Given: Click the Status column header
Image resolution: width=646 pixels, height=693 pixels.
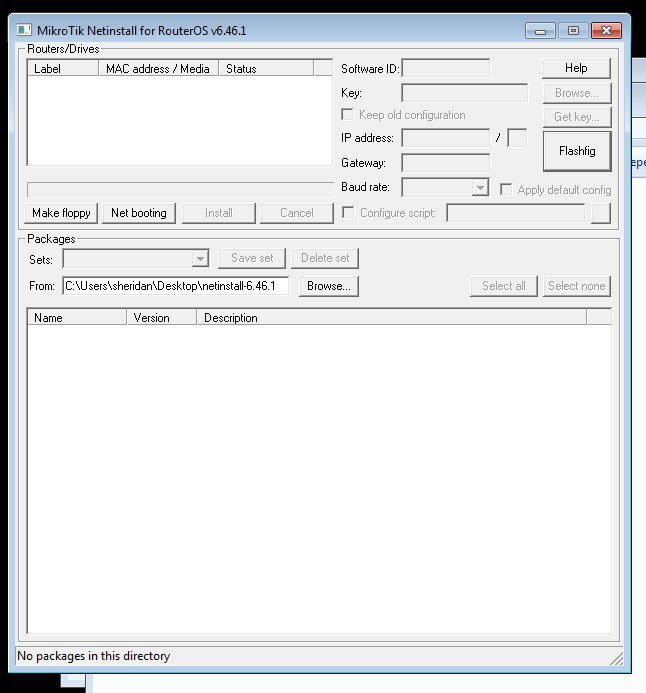Looking at the screenshot, I should (x=266, y=69).
